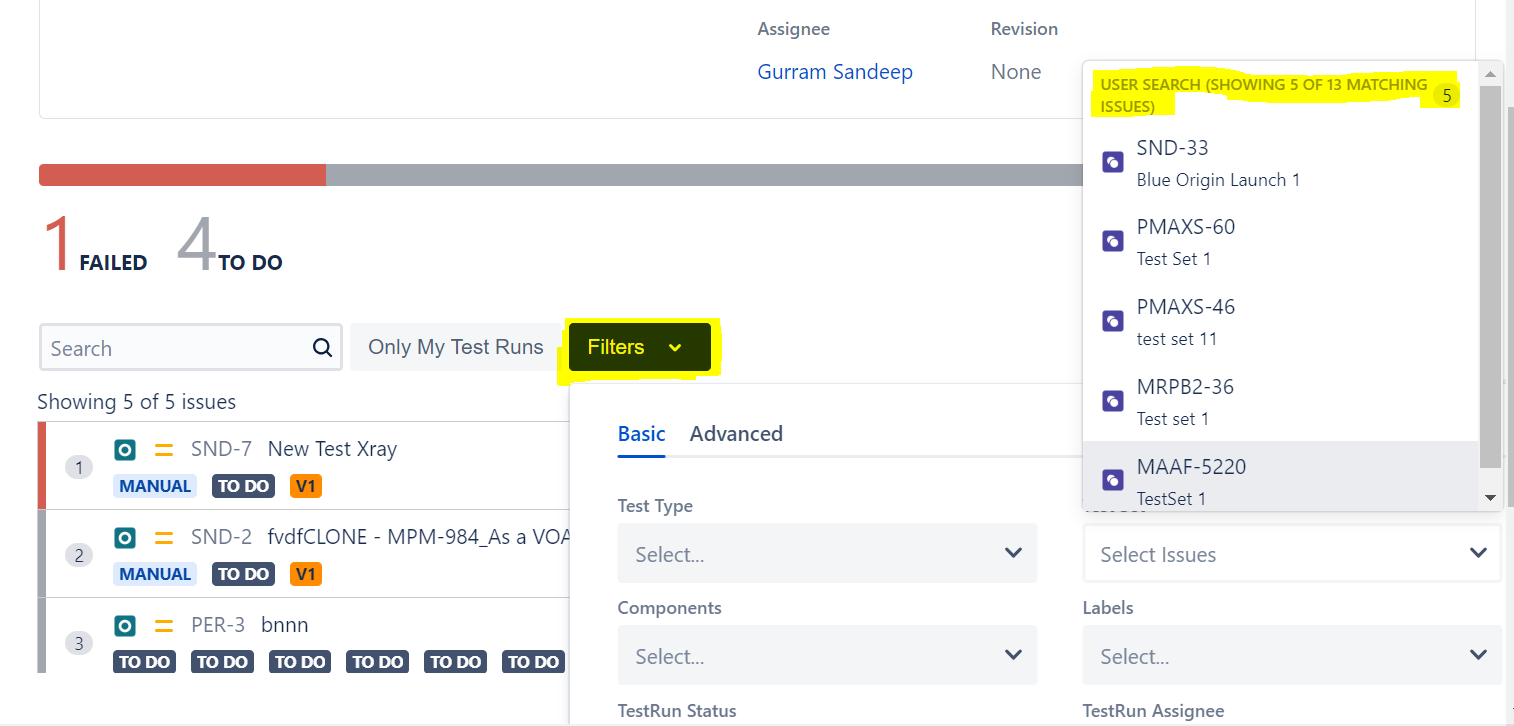Click the priority icon beside SND-2
The image size is (1514, 726).
point(162,537)
